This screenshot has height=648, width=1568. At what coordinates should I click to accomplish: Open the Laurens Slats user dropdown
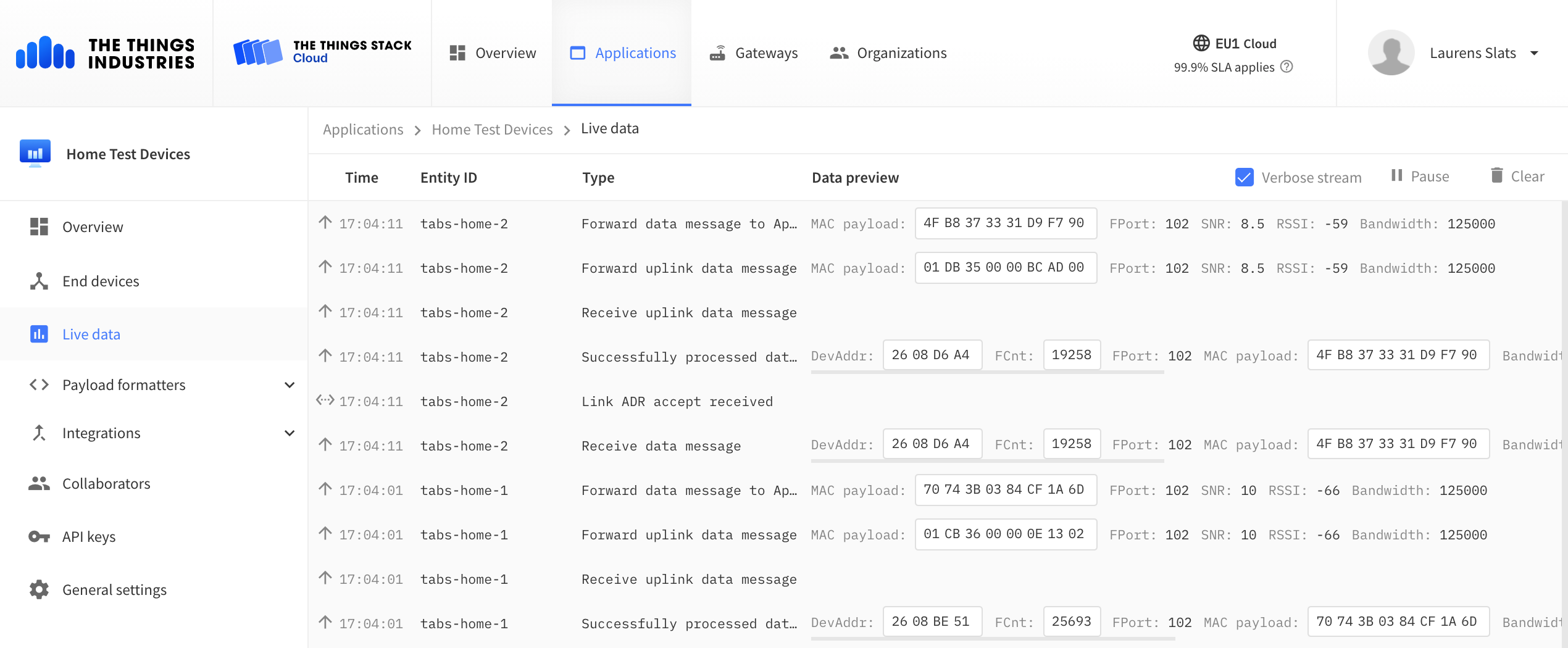coord(1533,53)
